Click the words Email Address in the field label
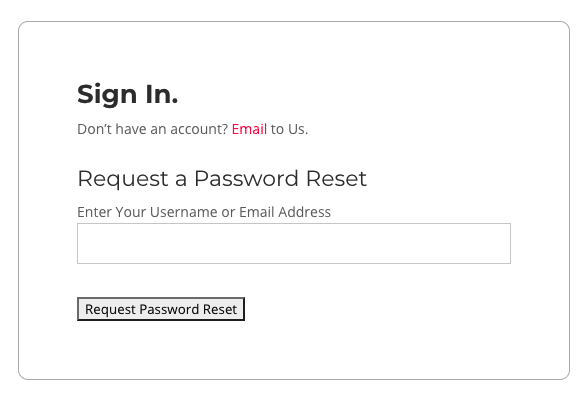This screenshot has width=584, height=399. (285, 212)
